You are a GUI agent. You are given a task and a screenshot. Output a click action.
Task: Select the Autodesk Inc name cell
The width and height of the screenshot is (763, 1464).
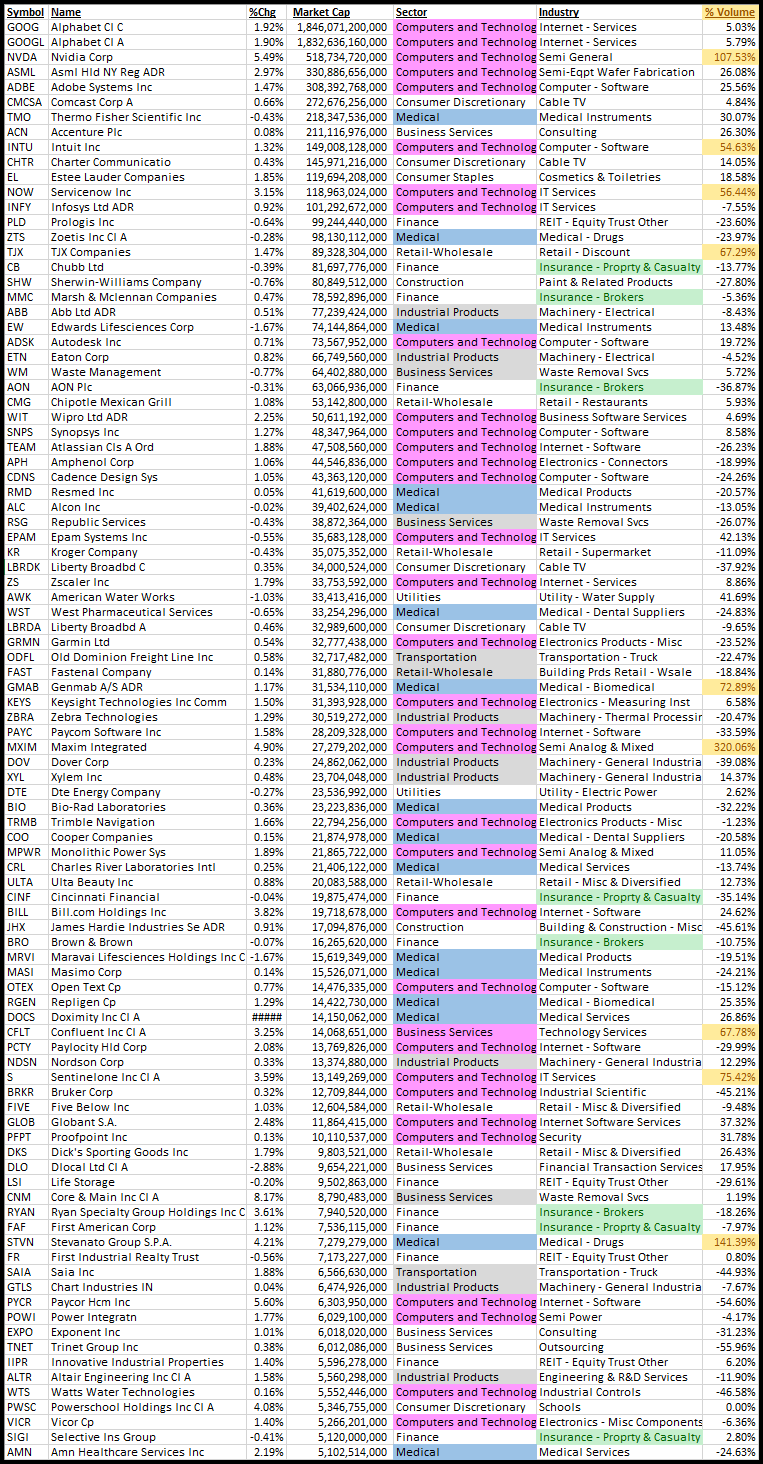point(147,342)
